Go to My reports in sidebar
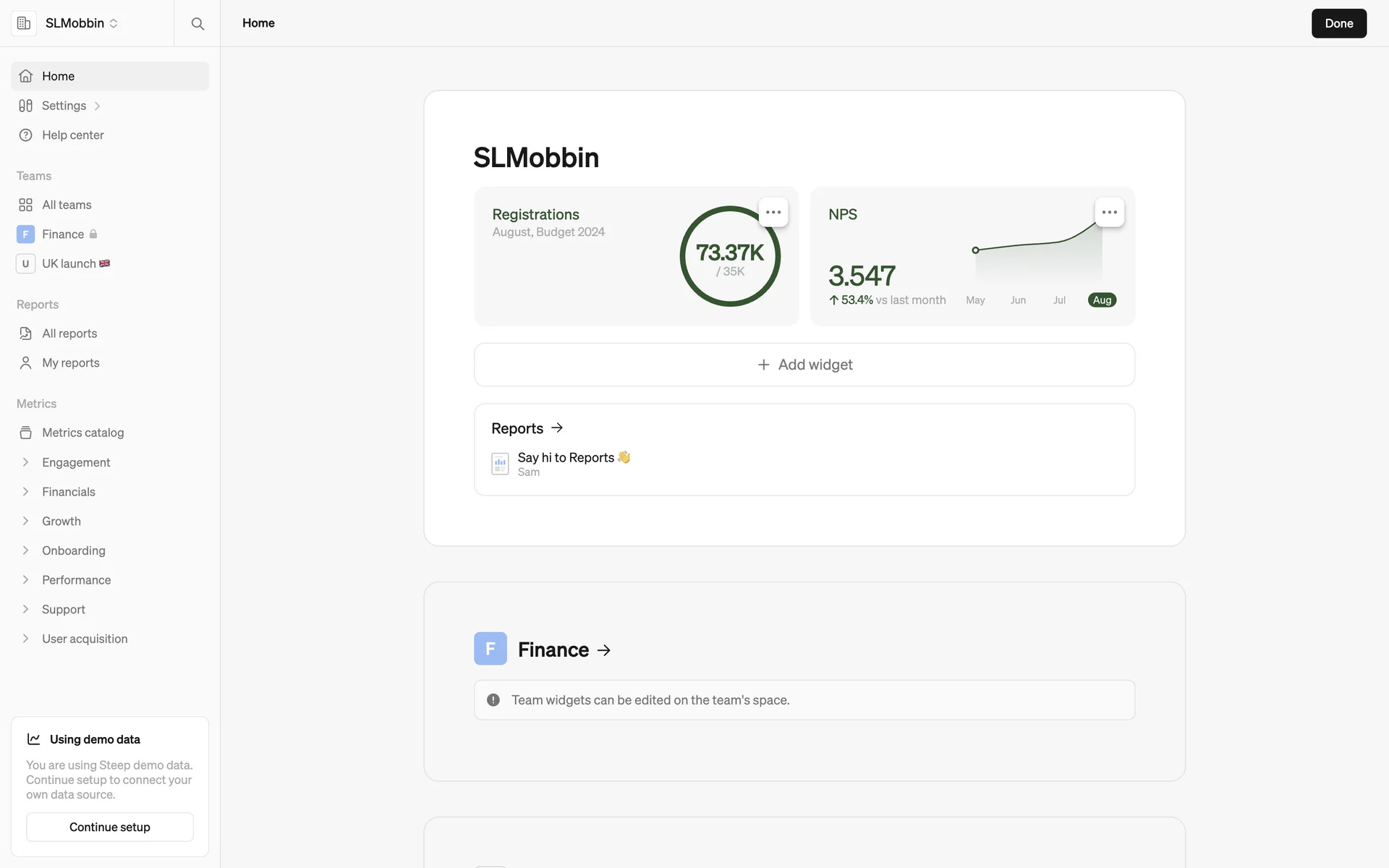Image resolution: width=1389 pixels, height=868 pixels. [70, 363]
